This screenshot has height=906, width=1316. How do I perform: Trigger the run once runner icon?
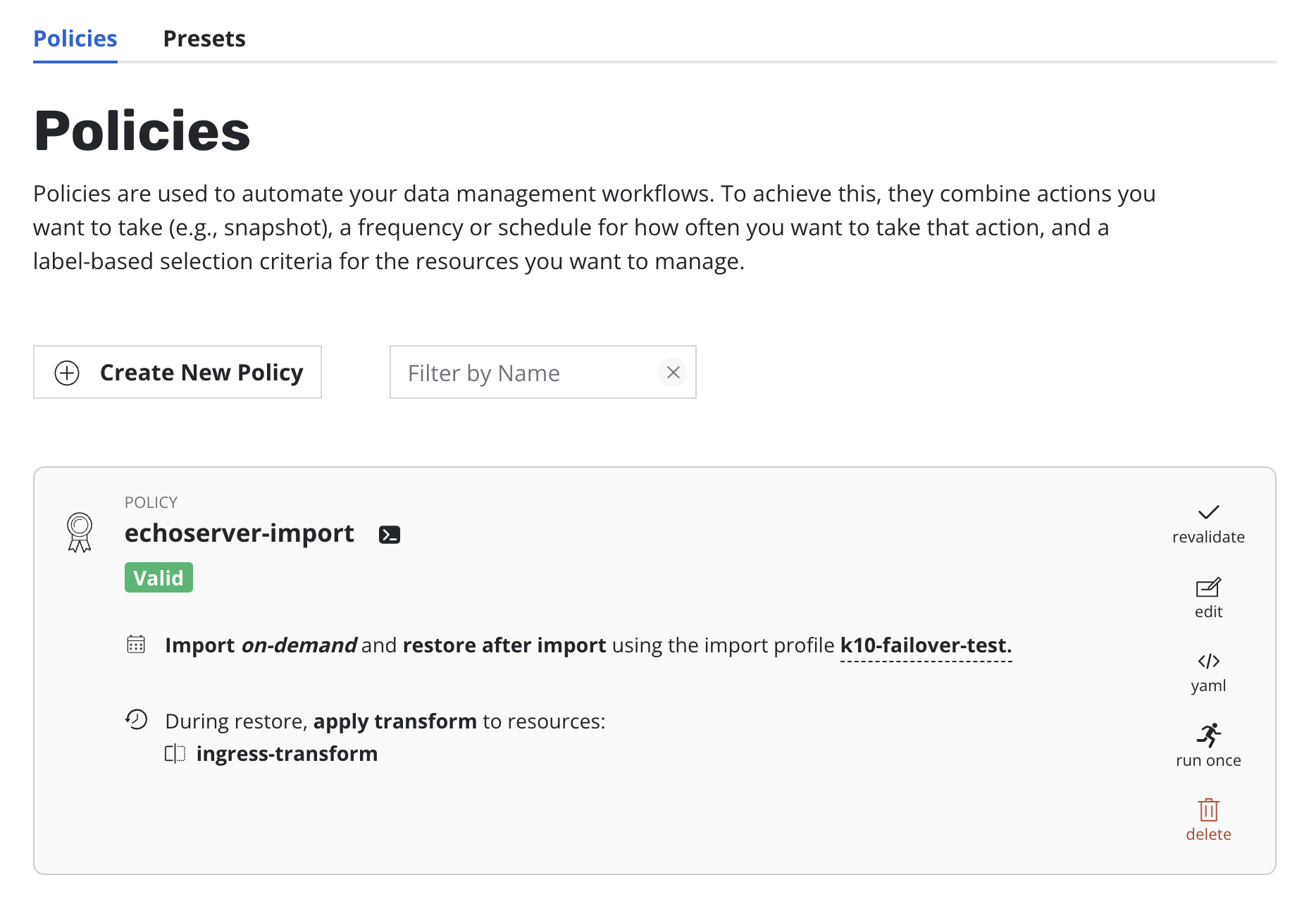[1208, 736]
